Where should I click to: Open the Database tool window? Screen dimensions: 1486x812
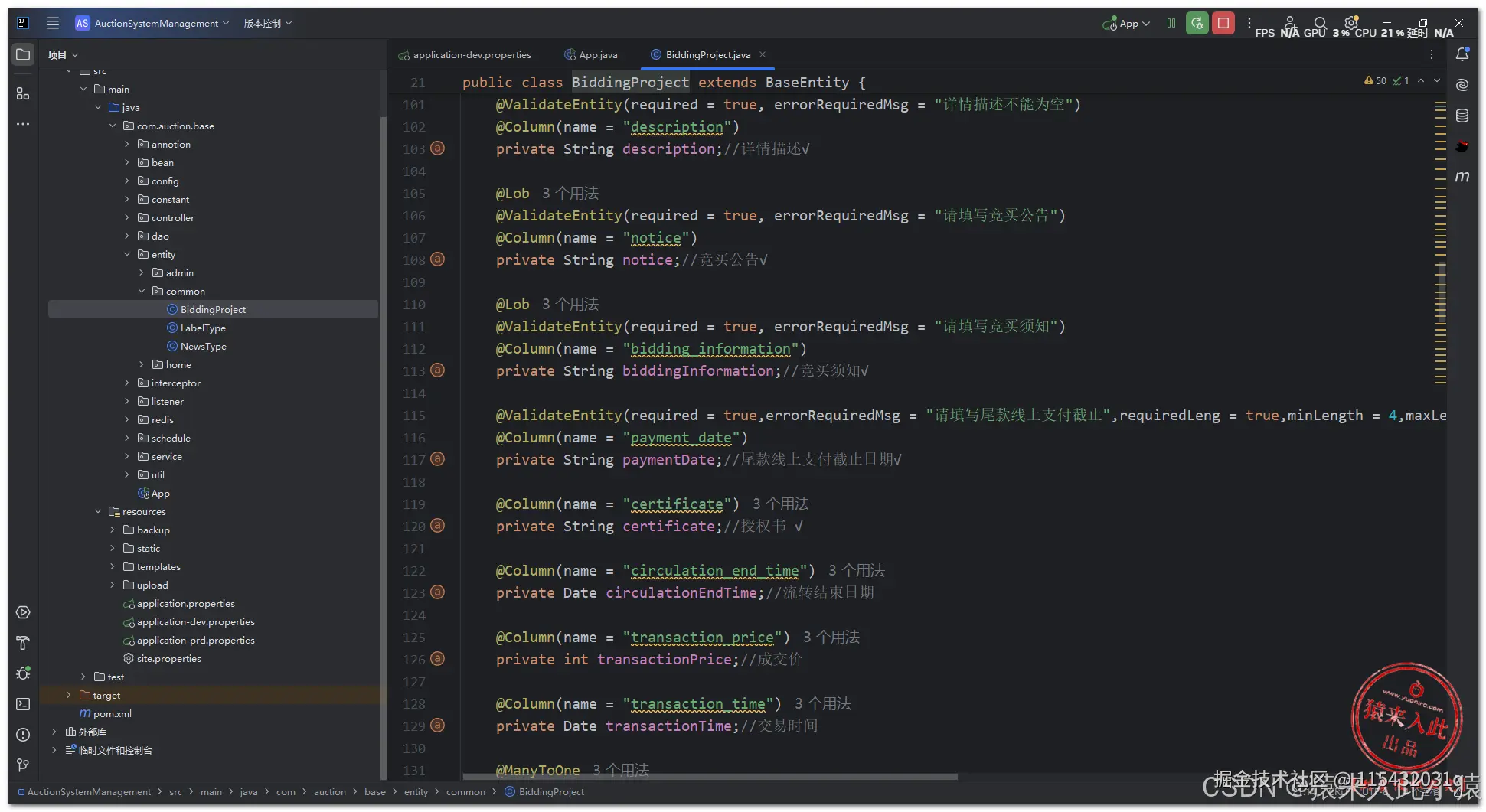tap(1462, 116)
